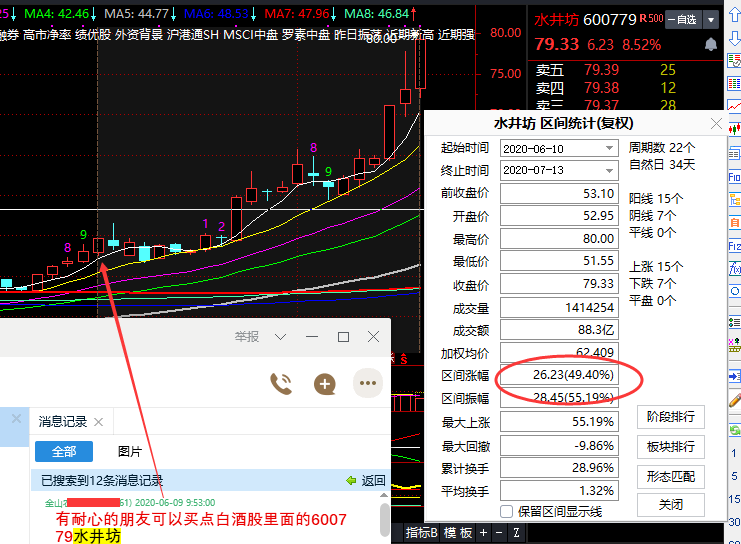Click the 最大回撤 field showing -9.86%
The image size is (741, 544).
coord(559,446)
